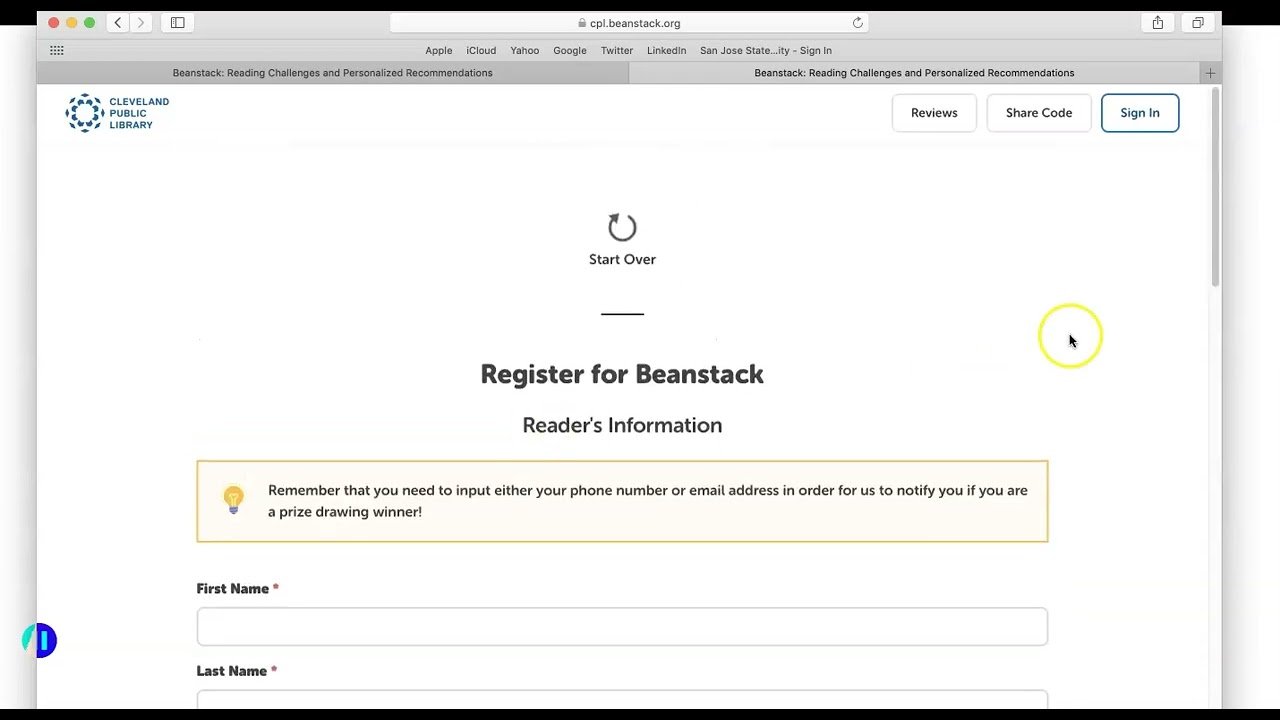Click the cpl.beanstack.org address bar
Image resolution: width=1280 pixels, height=720 pixels.
[629, 23]
